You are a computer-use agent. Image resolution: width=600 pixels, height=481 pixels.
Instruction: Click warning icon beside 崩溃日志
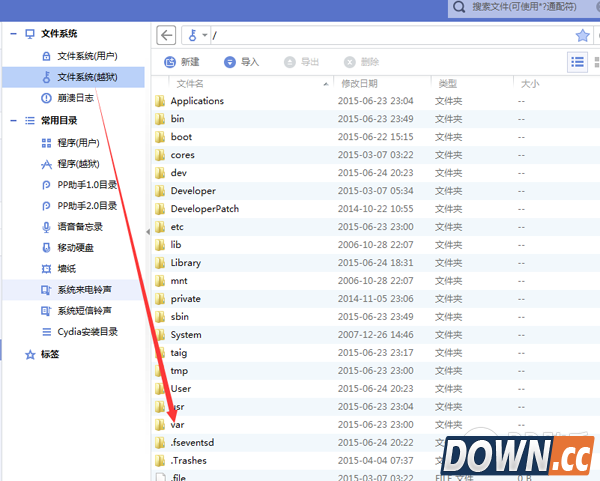(46, 98)
